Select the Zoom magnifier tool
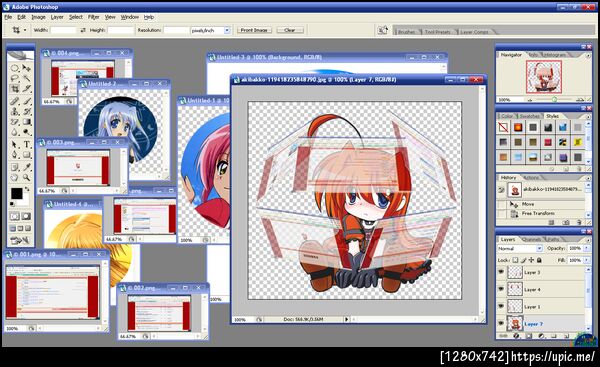 pyautogui.click(x=26, y=177)
